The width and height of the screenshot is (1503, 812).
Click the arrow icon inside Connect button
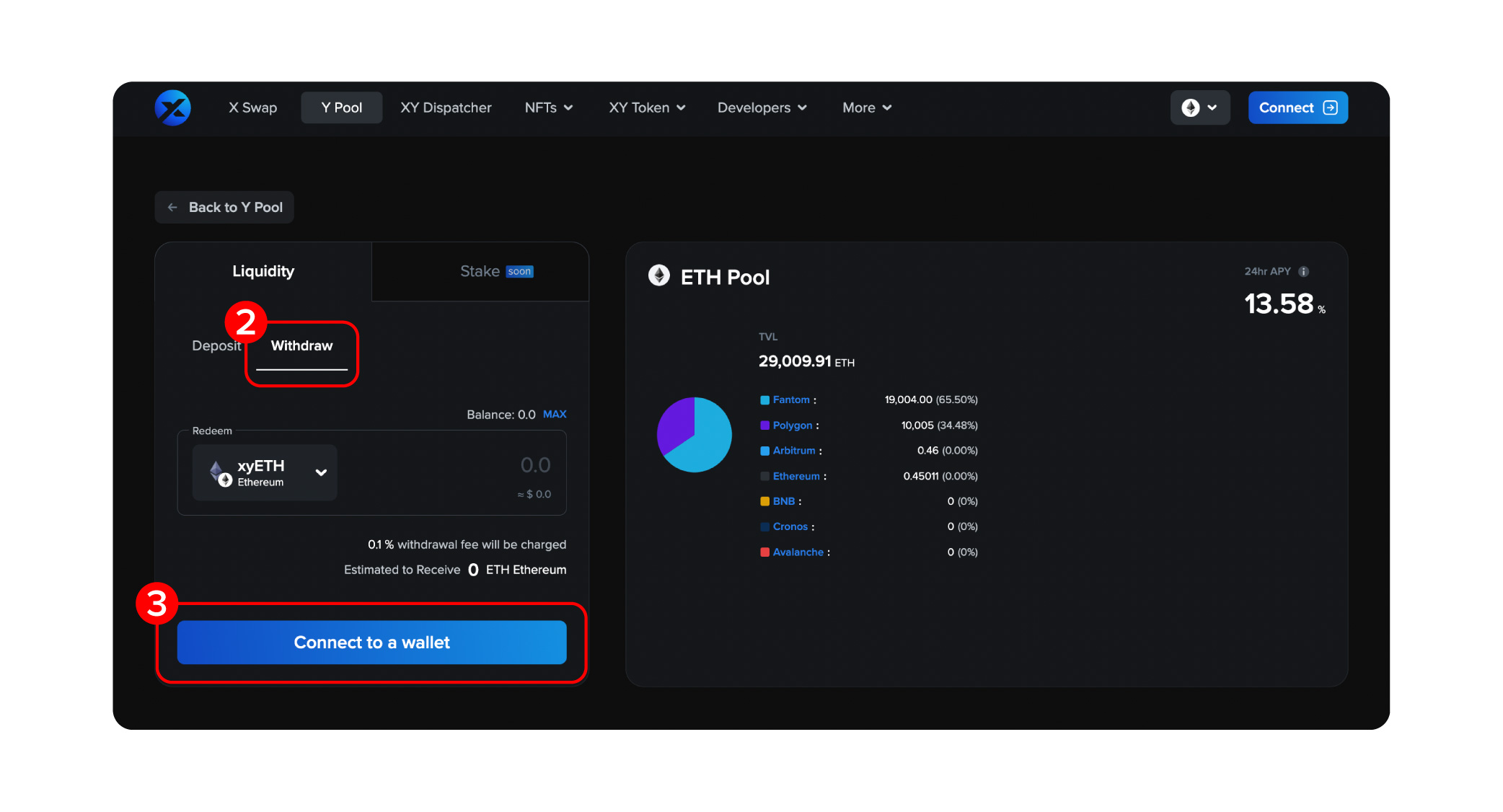1329,107
